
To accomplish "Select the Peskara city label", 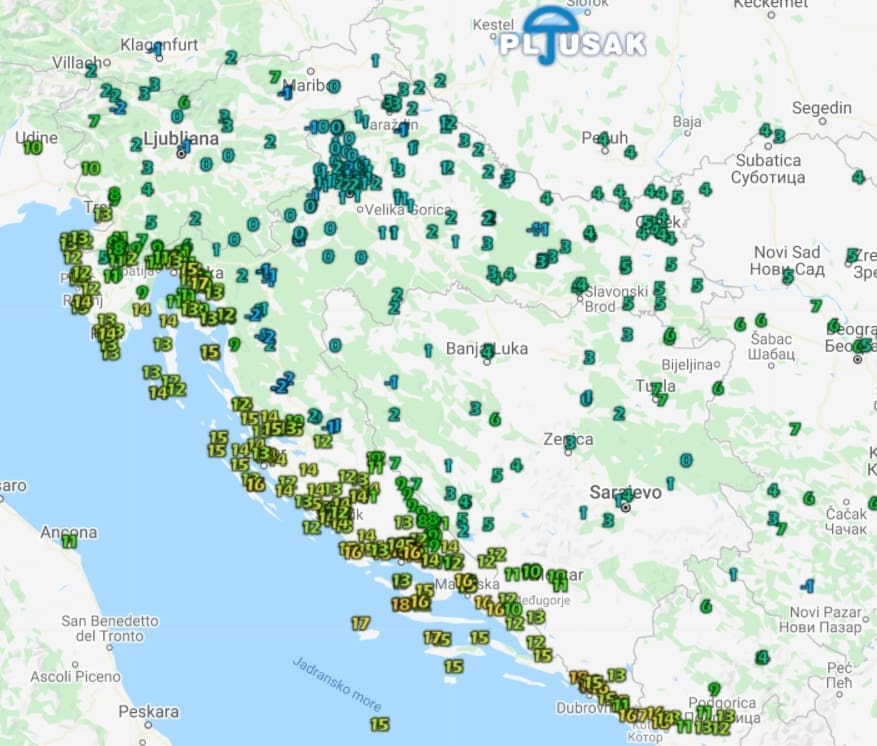I will [148, 712].
